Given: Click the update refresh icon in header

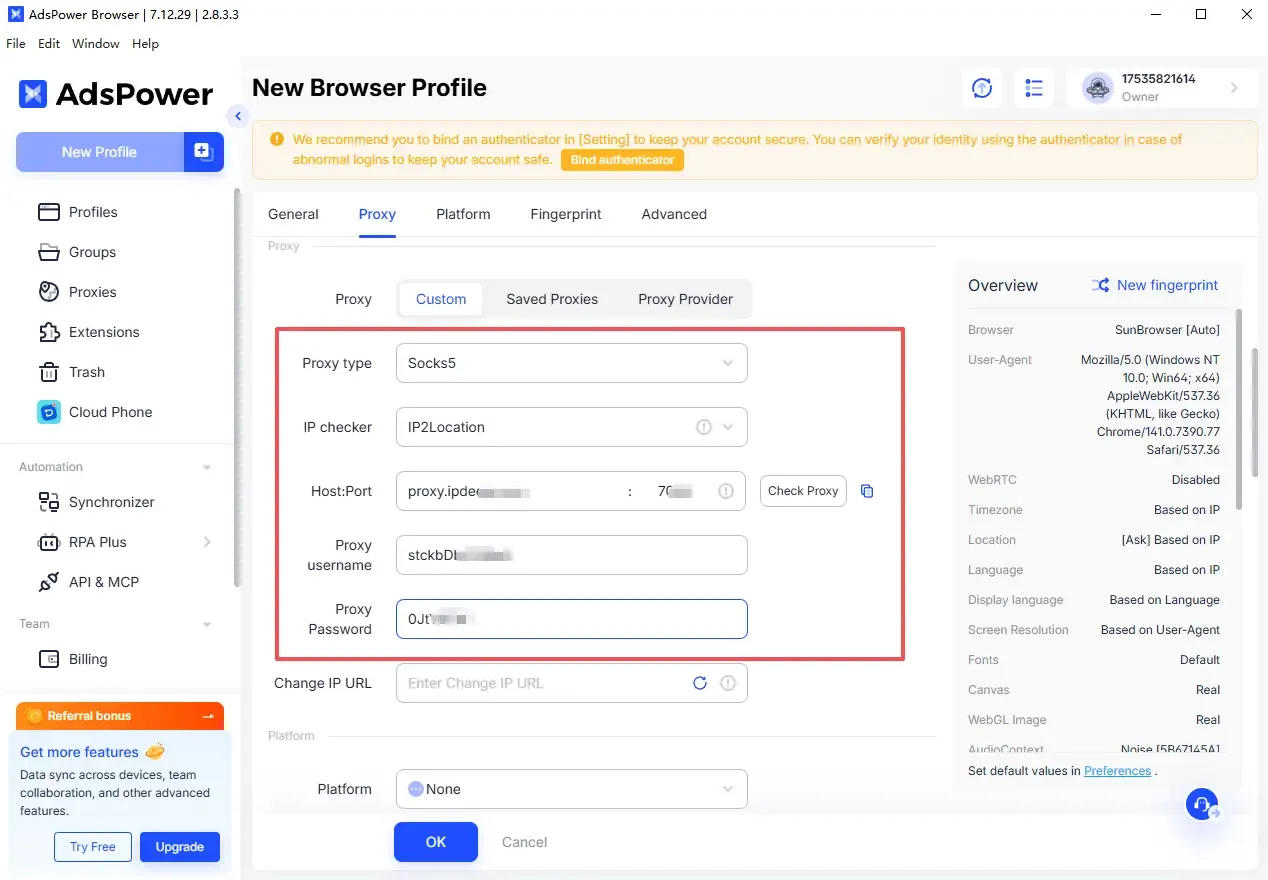Looking at the screenshot, I should pos(982,88).
